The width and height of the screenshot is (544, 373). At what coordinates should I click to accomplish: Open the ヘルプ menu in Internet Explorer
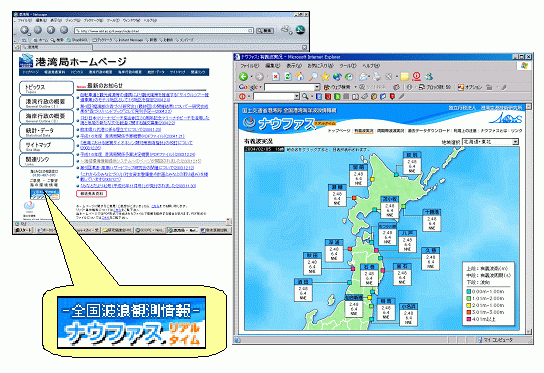[371, 66]
